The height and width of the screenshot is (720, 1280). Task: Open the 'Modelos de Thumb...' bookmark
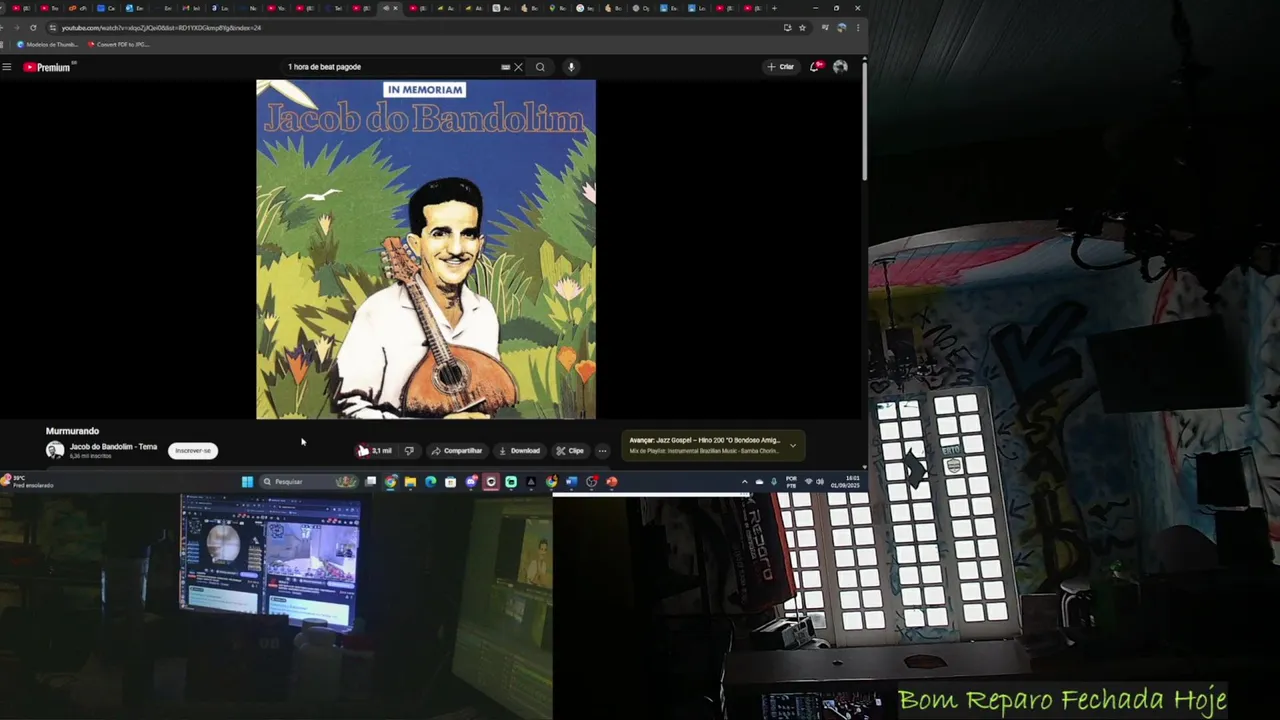coord(47,44)
